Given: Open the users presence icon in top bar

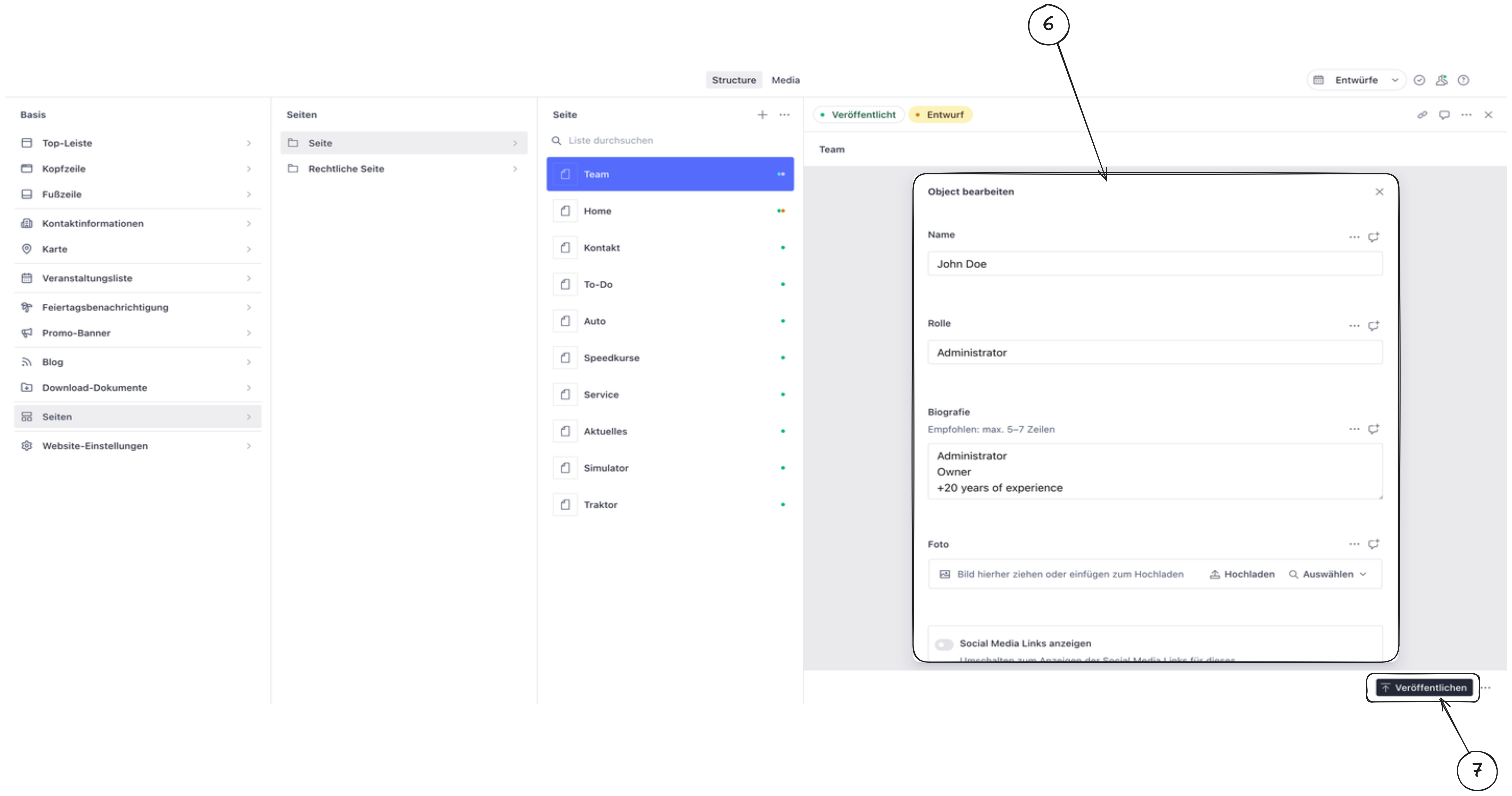Looking at the screenshot, I should (x=1442, y=80).
